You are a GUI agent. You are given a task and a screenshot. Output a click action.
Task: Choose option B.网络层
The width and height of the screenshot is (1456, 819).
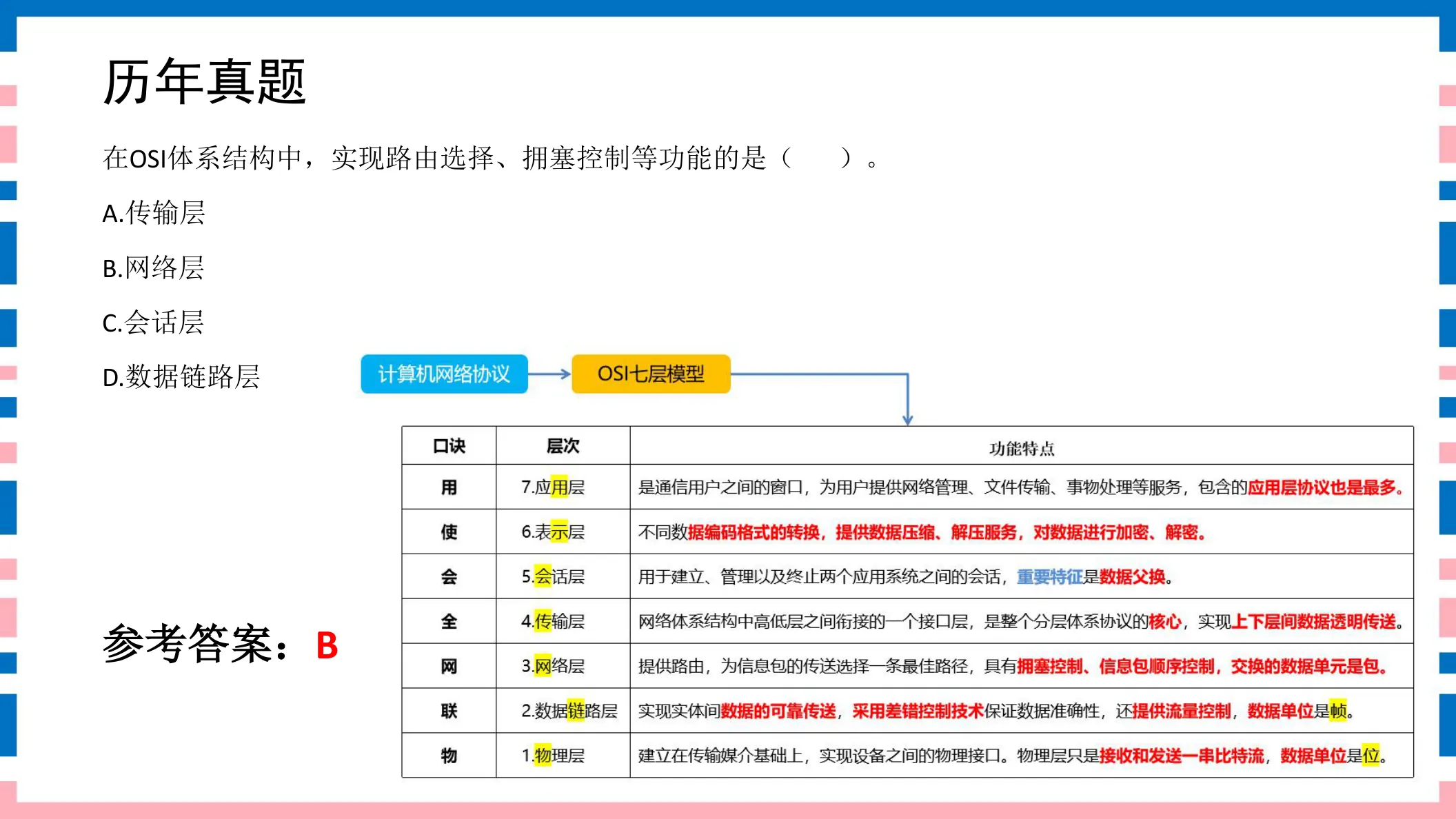pyautogui.click(x=154, y=267)
